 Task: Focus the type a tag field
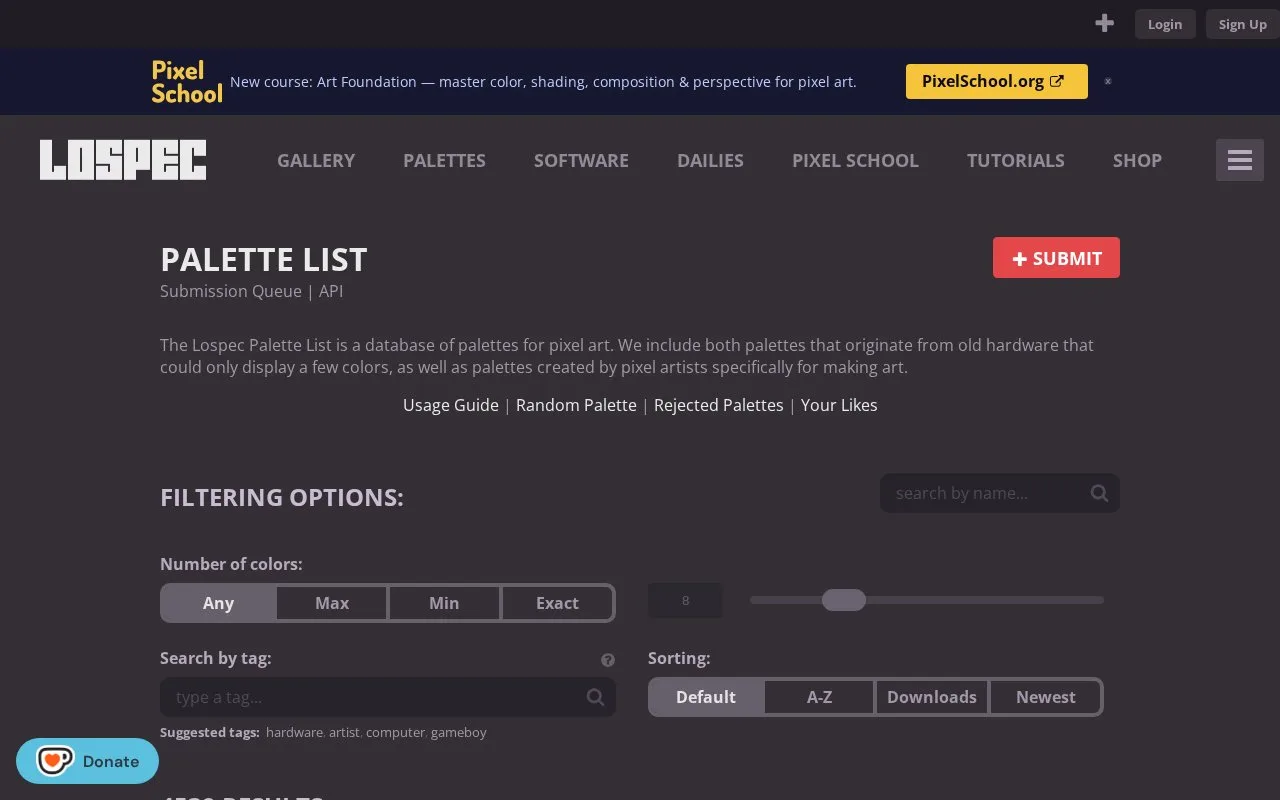click(x=388, y=697)
